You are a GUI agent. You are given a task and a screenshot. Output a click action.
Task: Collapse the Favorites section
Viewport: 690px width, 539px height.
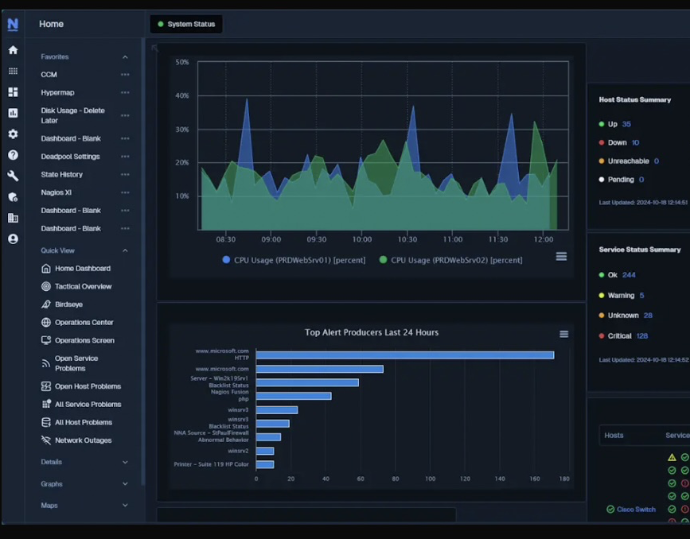(125, 57)
